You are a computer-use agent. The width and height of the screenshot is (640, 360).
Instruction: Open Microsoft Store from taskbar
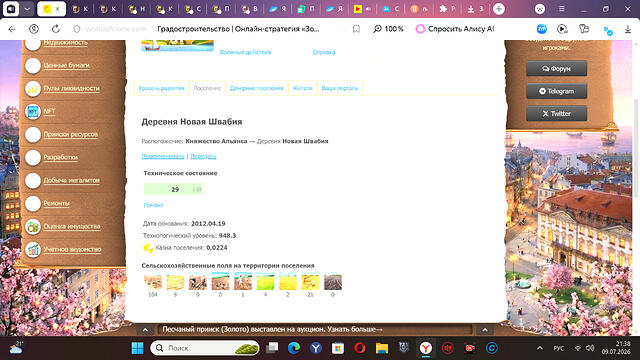click(338, 348)
